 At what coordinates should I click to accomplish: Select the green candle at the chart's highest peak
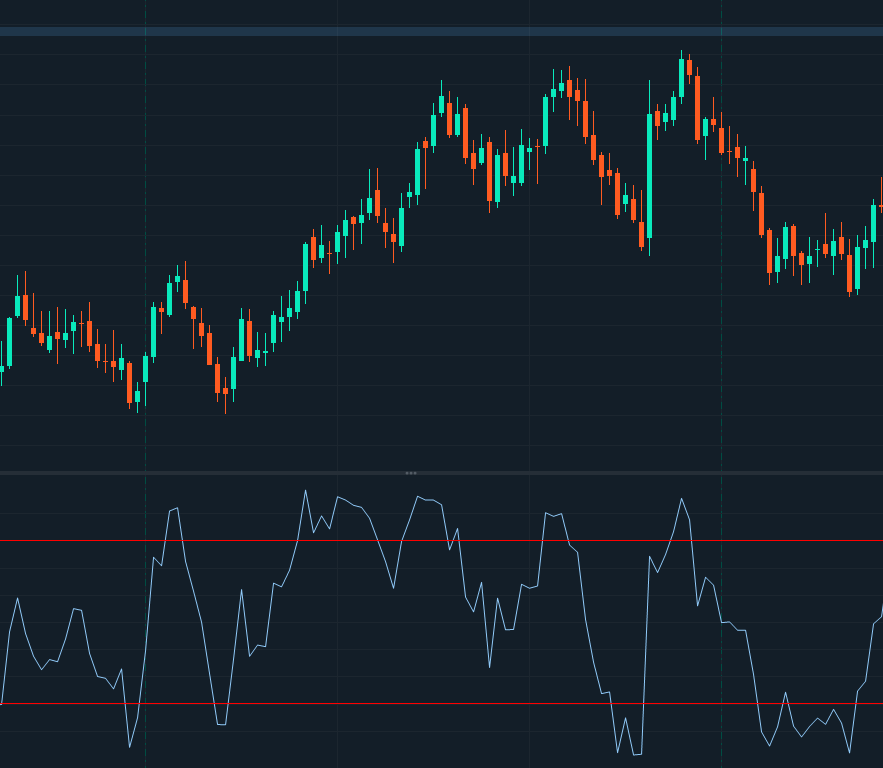[681, 78]
